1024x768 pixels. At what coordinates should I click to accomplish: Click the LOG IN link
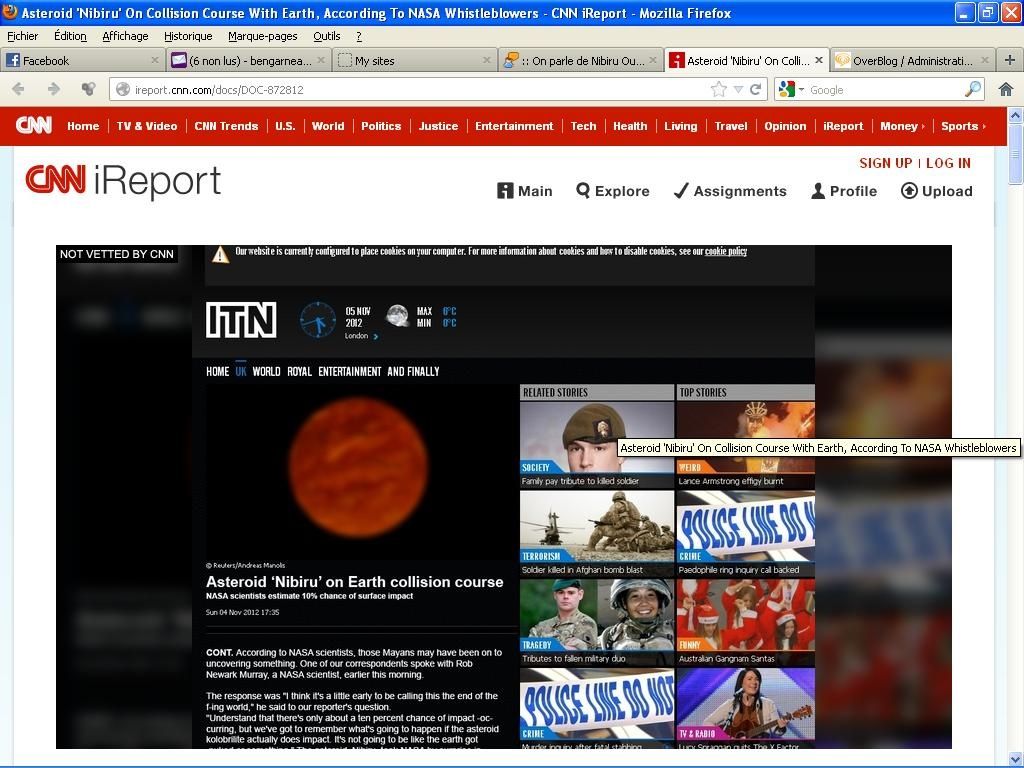point(948,163)
